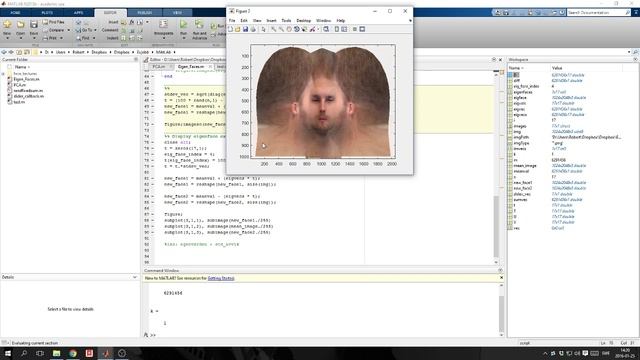Click Insert Colorbar icon in Figure toolbar

point(337,29)
